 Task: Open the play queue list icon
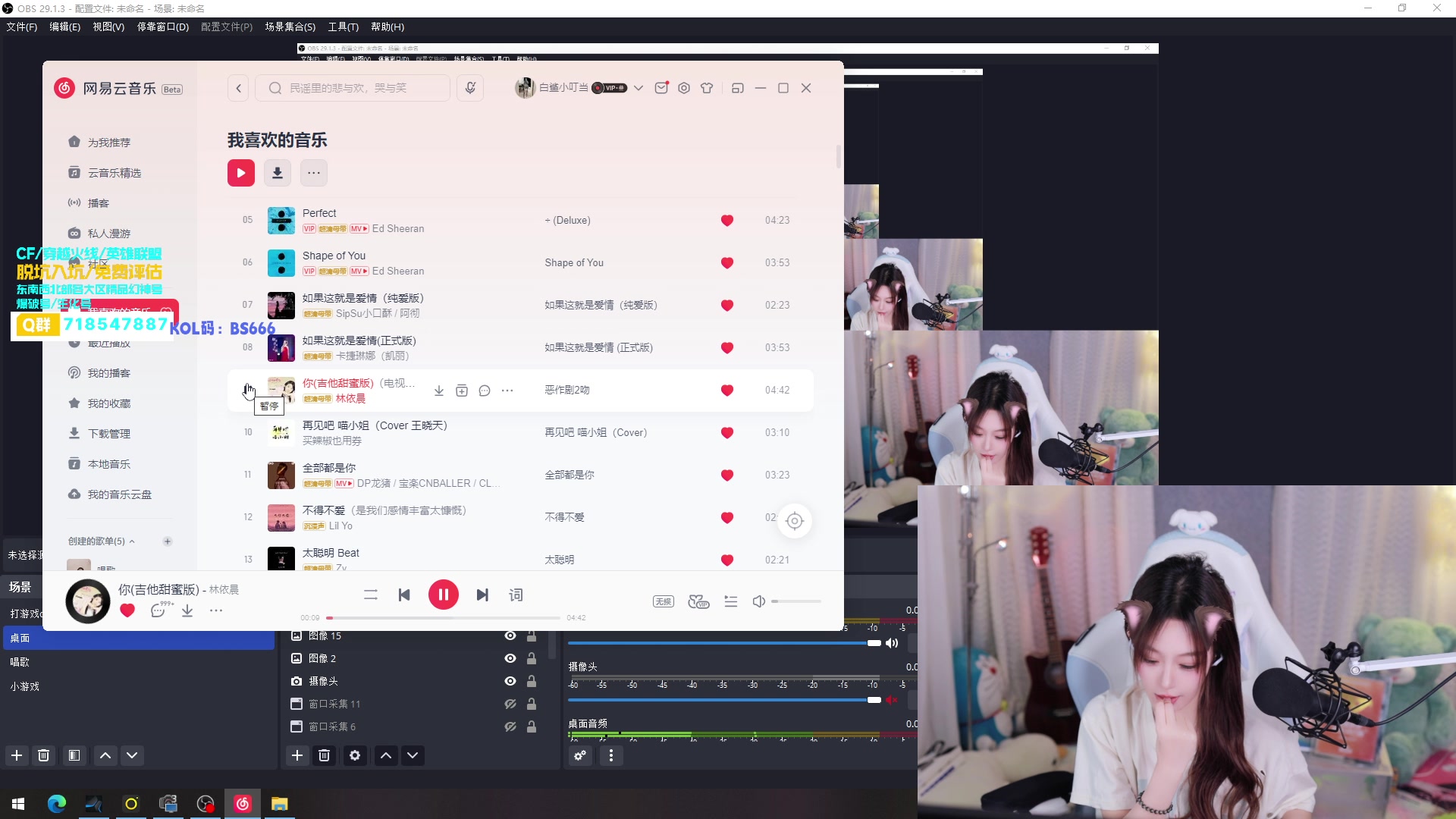(731, 601)
